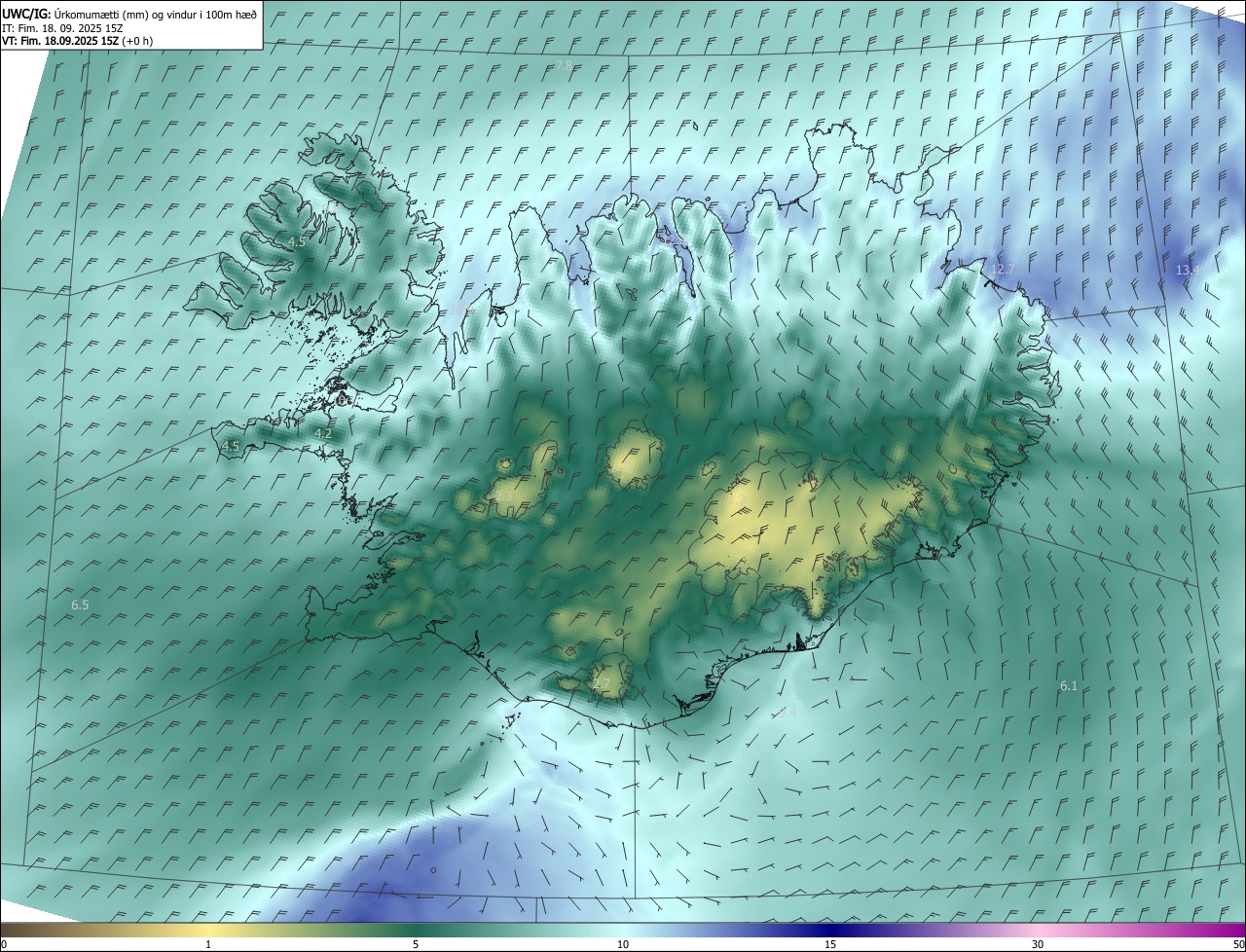Click the 12.7 value label on the map

[1002, 270]
